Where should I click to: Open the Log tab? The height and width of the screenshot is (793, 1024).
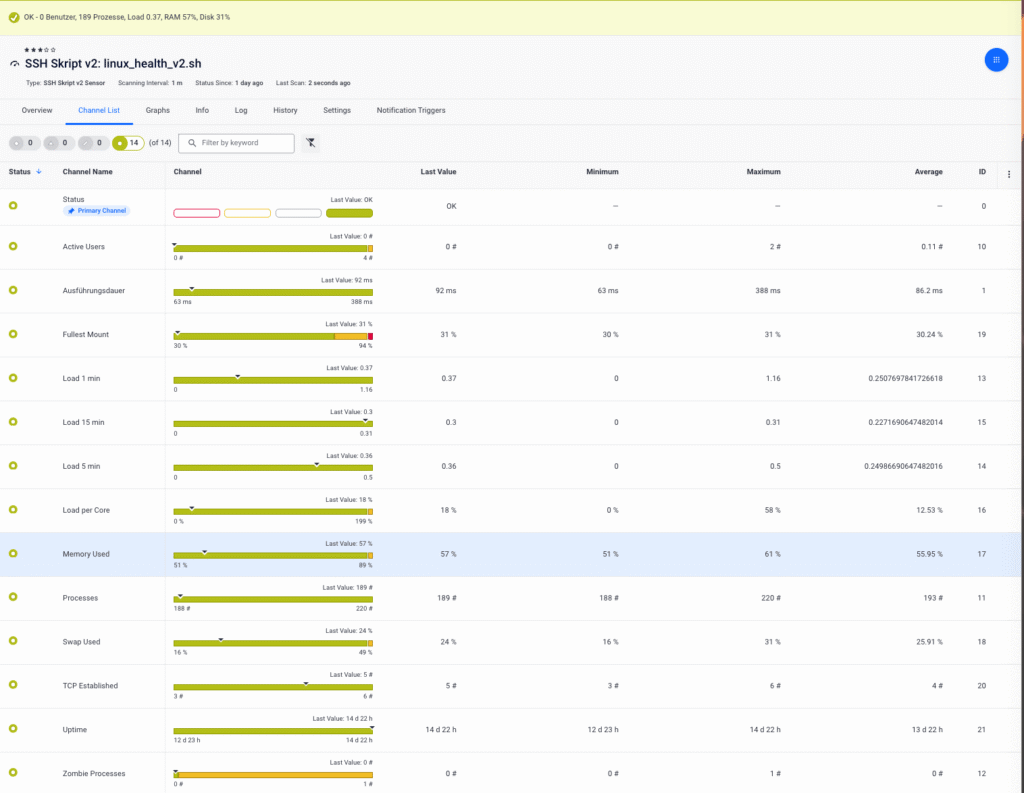(x=241, y=110)
